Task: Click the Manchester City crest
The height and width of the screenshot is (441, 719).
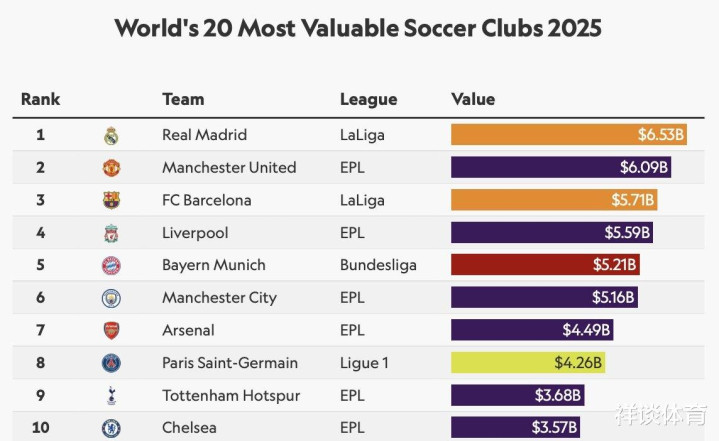Action: (x=111, y=298)
